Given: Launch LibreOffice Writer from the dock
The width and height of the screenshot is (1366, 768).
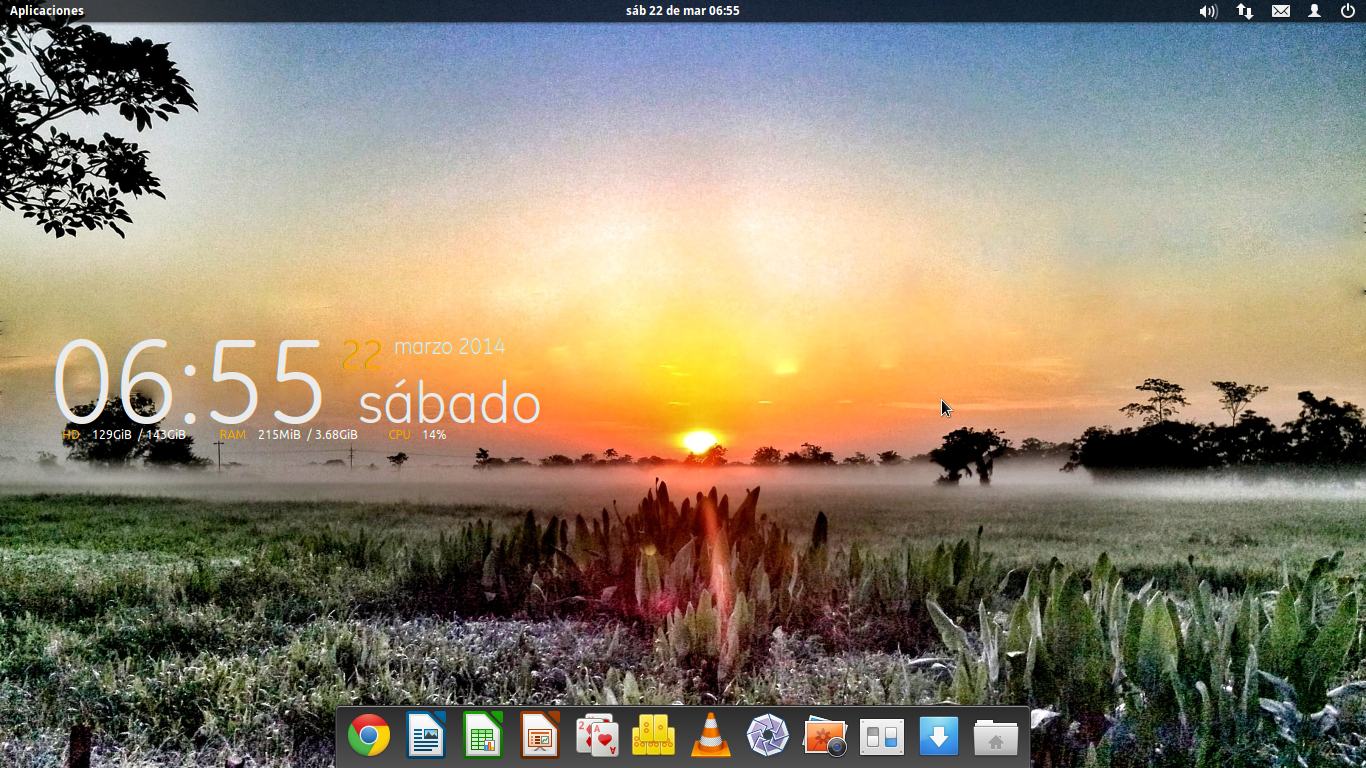Looking at the screenshot, I should point(426,737).
